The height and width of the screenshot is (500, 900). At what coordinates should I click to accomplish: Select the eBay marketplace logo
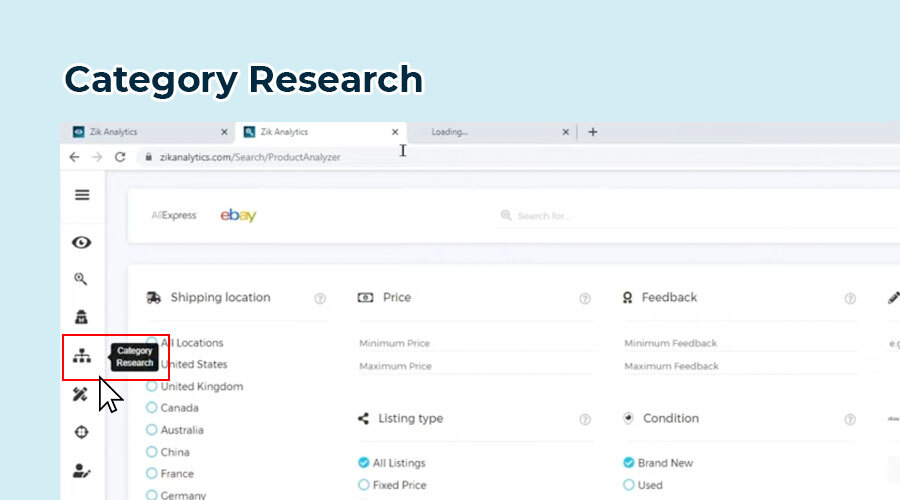pos(238,215)
